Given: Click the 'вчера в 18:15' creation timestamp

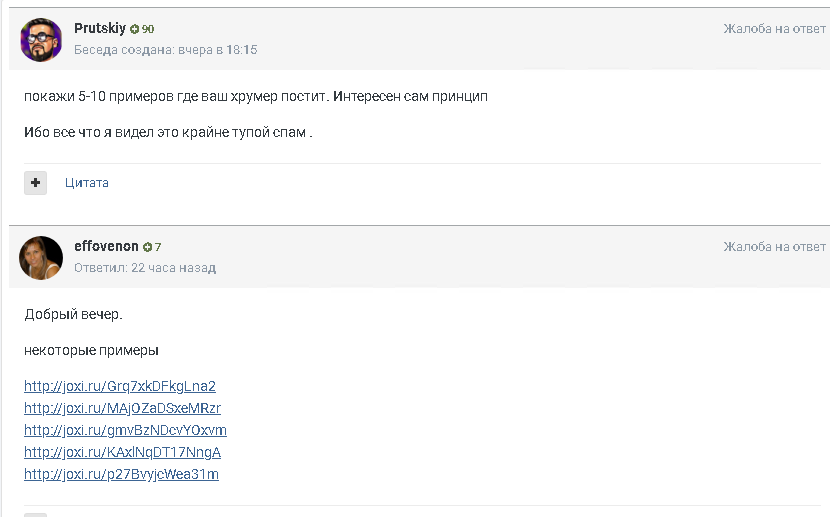Looking at the screenshot, I should pyautogui.click(x=218, y=50).
